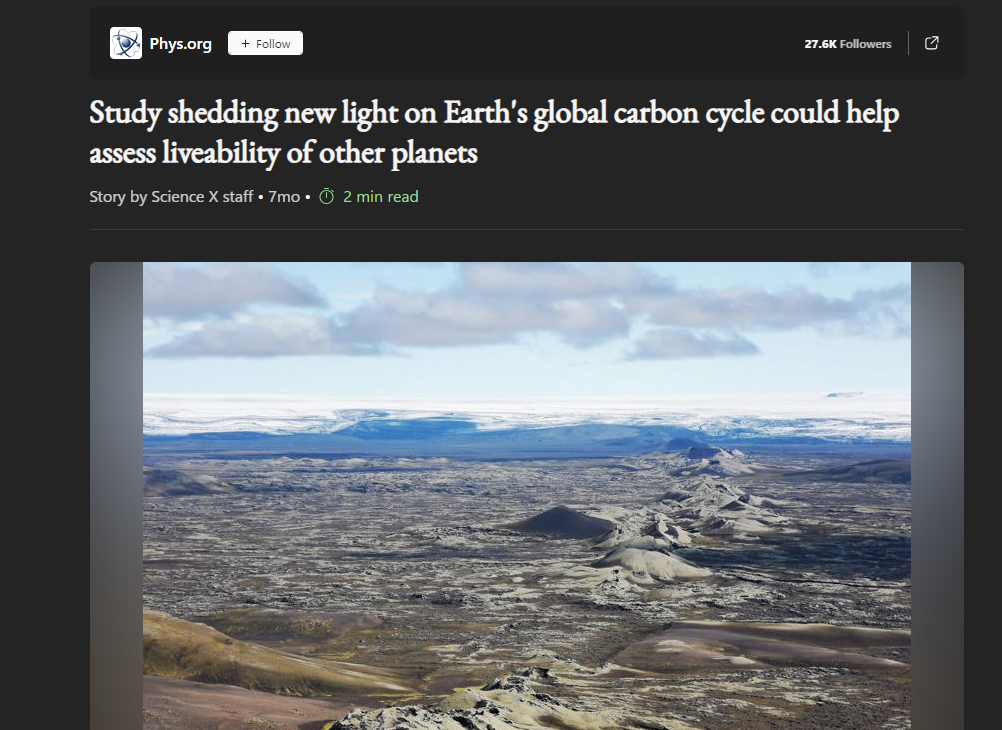1002x730 pixels.
Task: Click the left blurred margin of image
Action: point(116,496)
